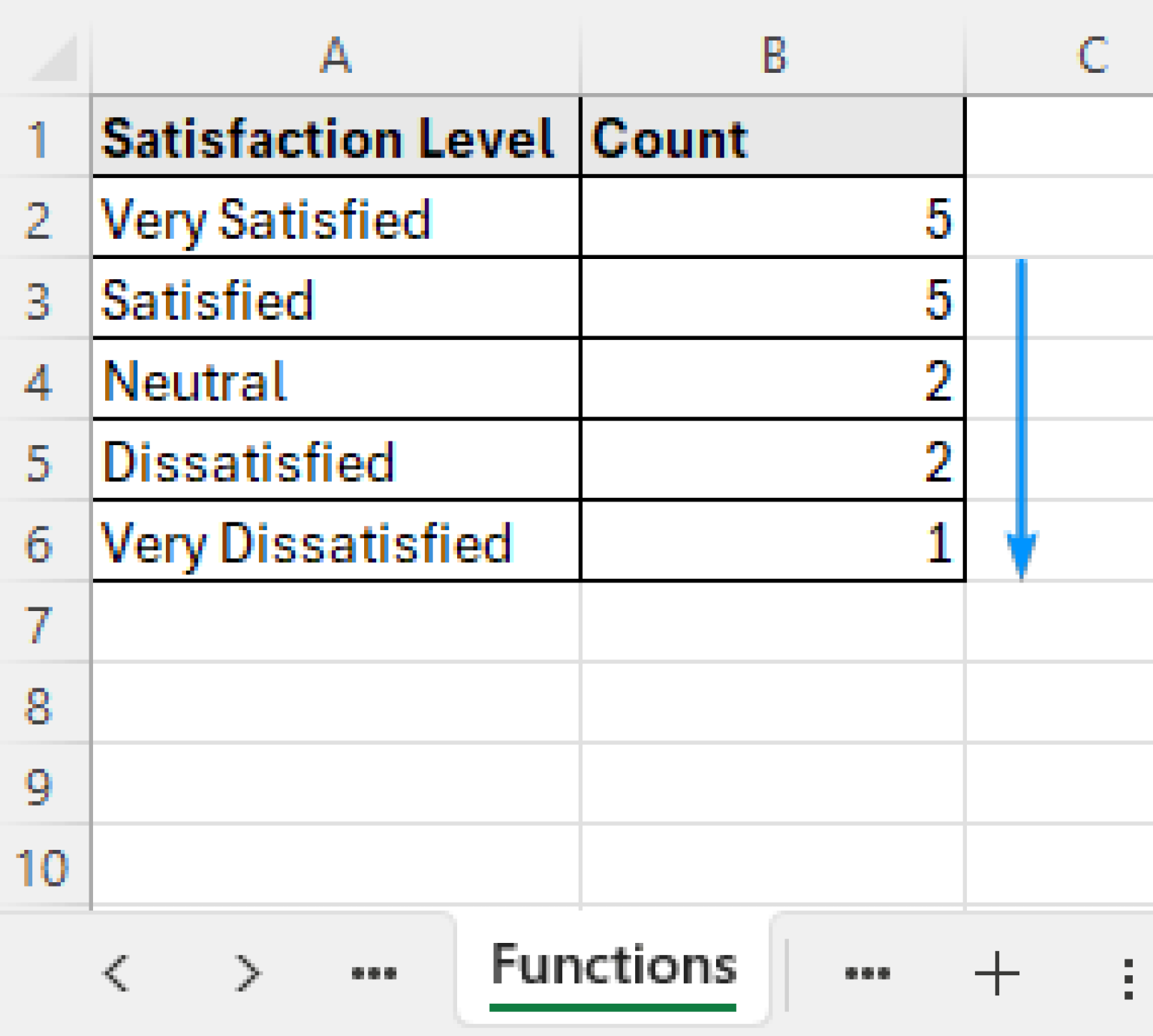Open the left sheet list ellipsis menu

point(373,972)
